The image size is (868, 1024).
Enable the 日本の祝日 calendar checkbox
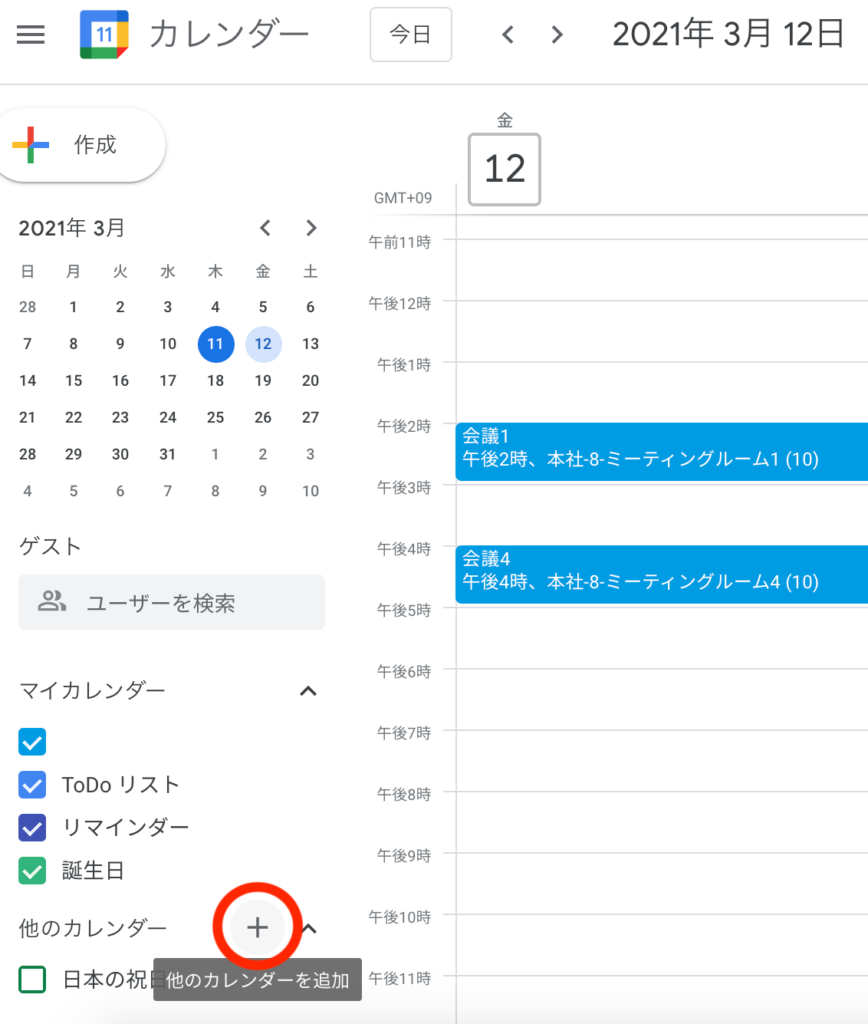[x=32, y=979]
